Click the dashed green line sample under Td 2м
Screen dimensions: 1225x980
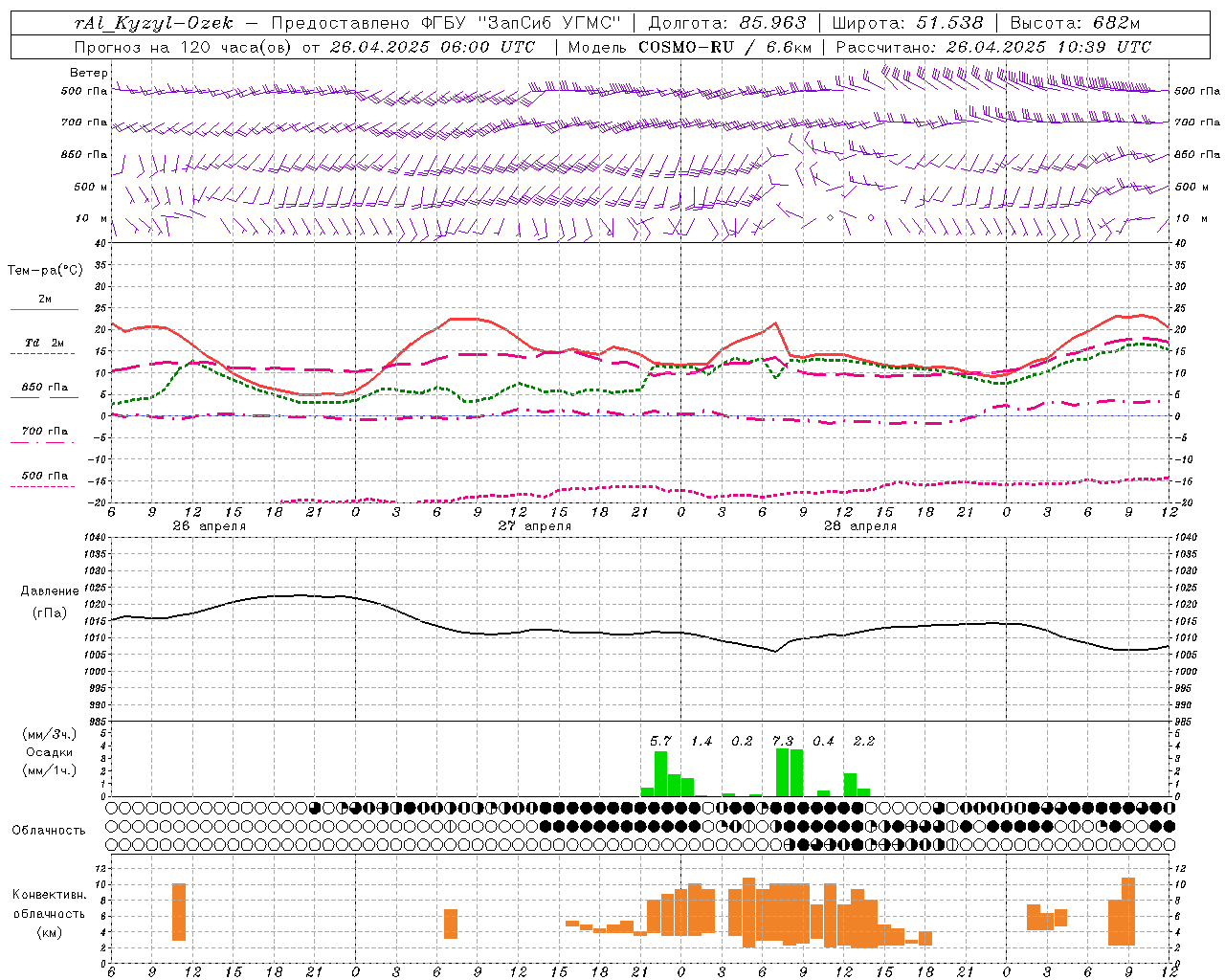coord(43,354)
